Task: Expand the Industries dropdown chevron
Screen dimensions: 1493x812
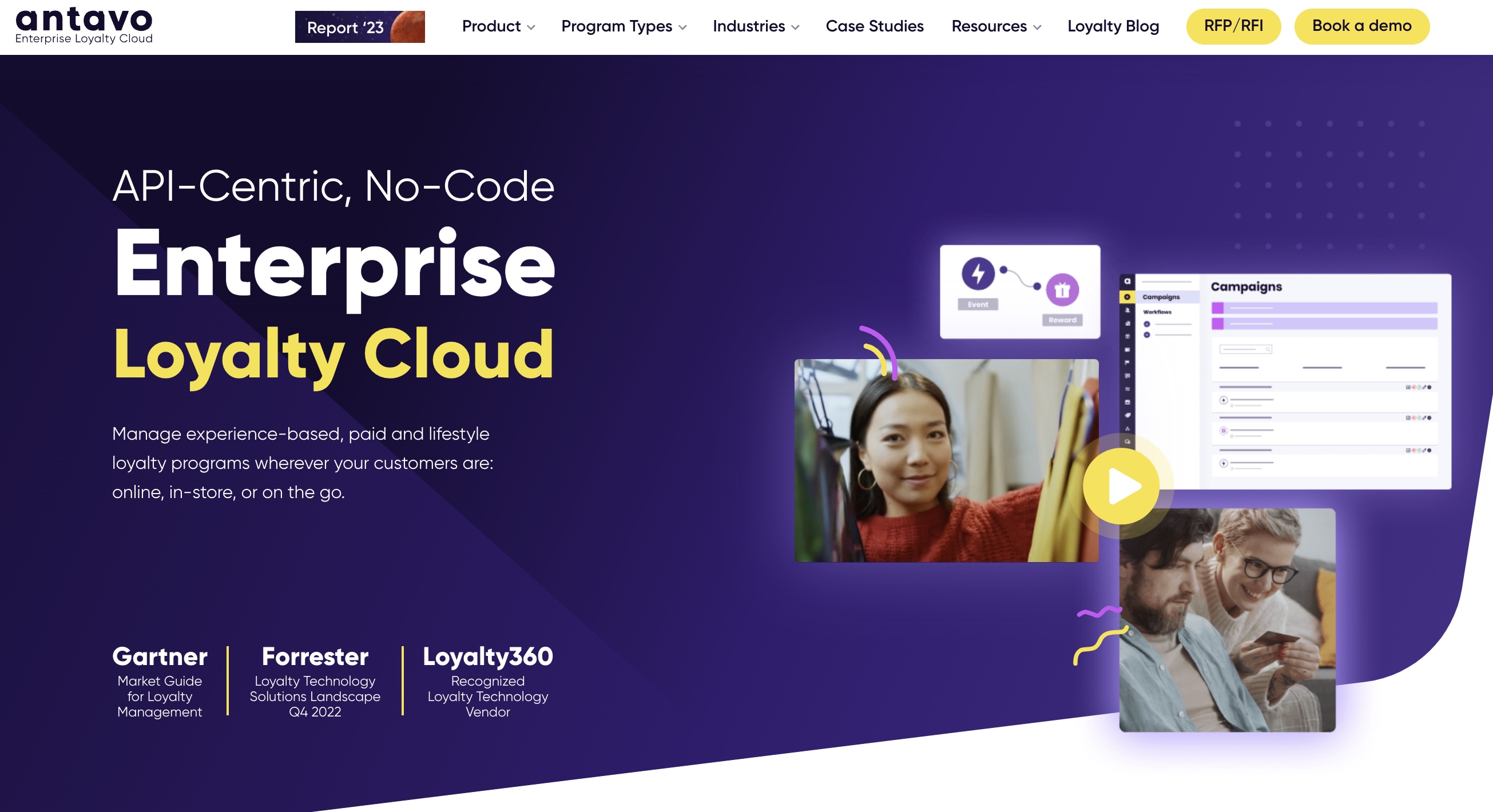Action: click(x=795, y=27)
